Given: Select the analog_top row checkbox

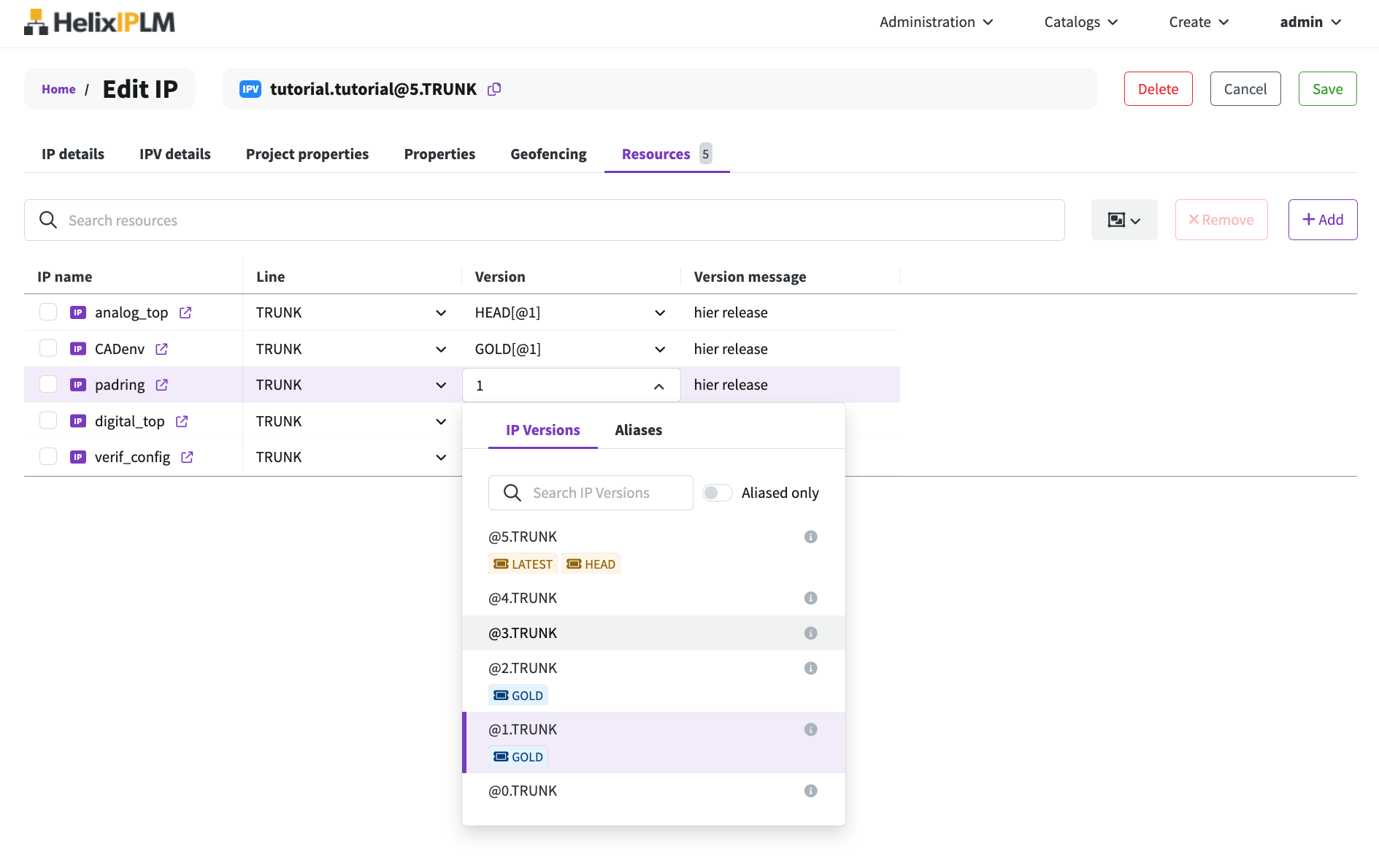Looking at the screenshot, I should (x=48, y=312).
